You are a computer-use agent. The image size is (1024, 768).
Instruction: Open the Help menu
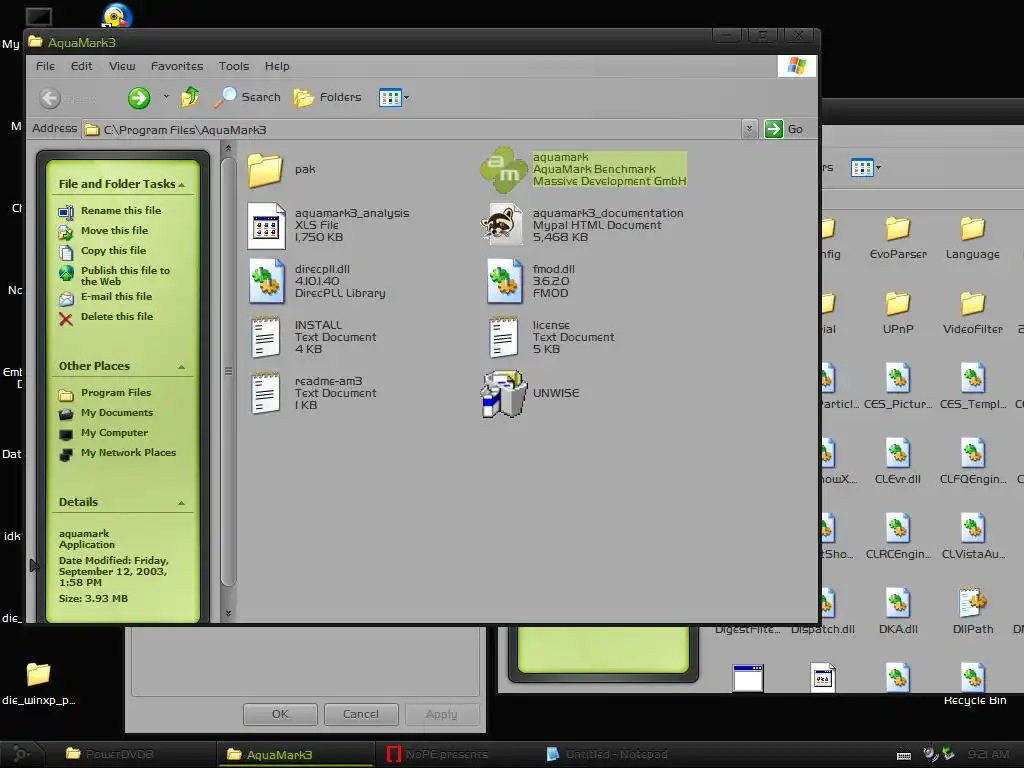(277, 66)
